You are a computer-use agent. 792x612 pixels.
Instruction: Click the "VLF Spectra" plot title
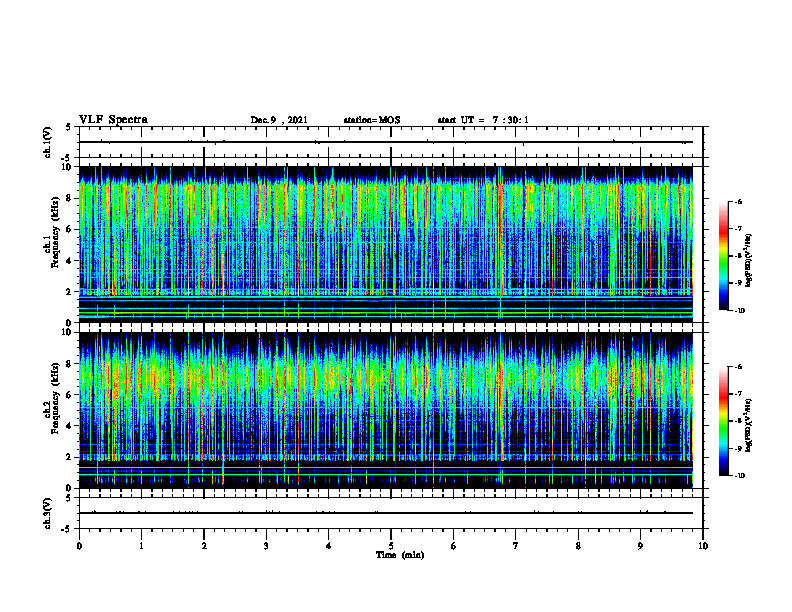[113, 120]
